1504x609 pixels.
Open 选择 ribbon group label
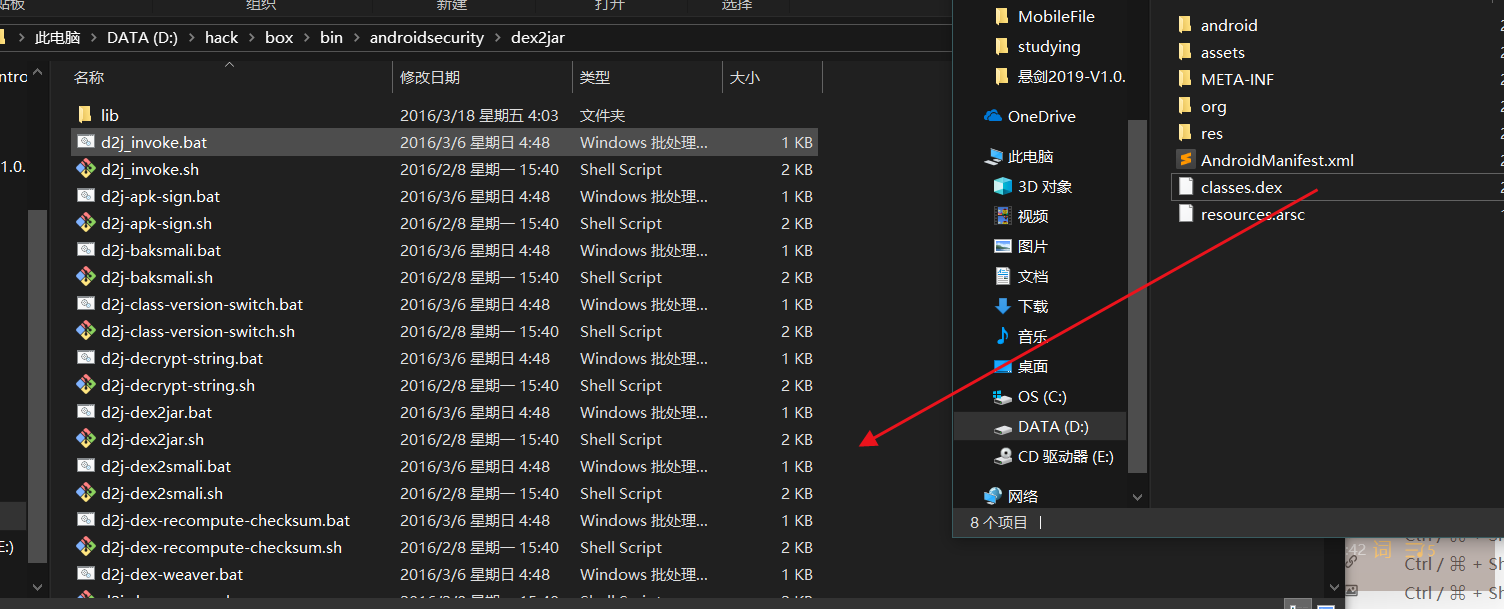click(x=736, y=5)
